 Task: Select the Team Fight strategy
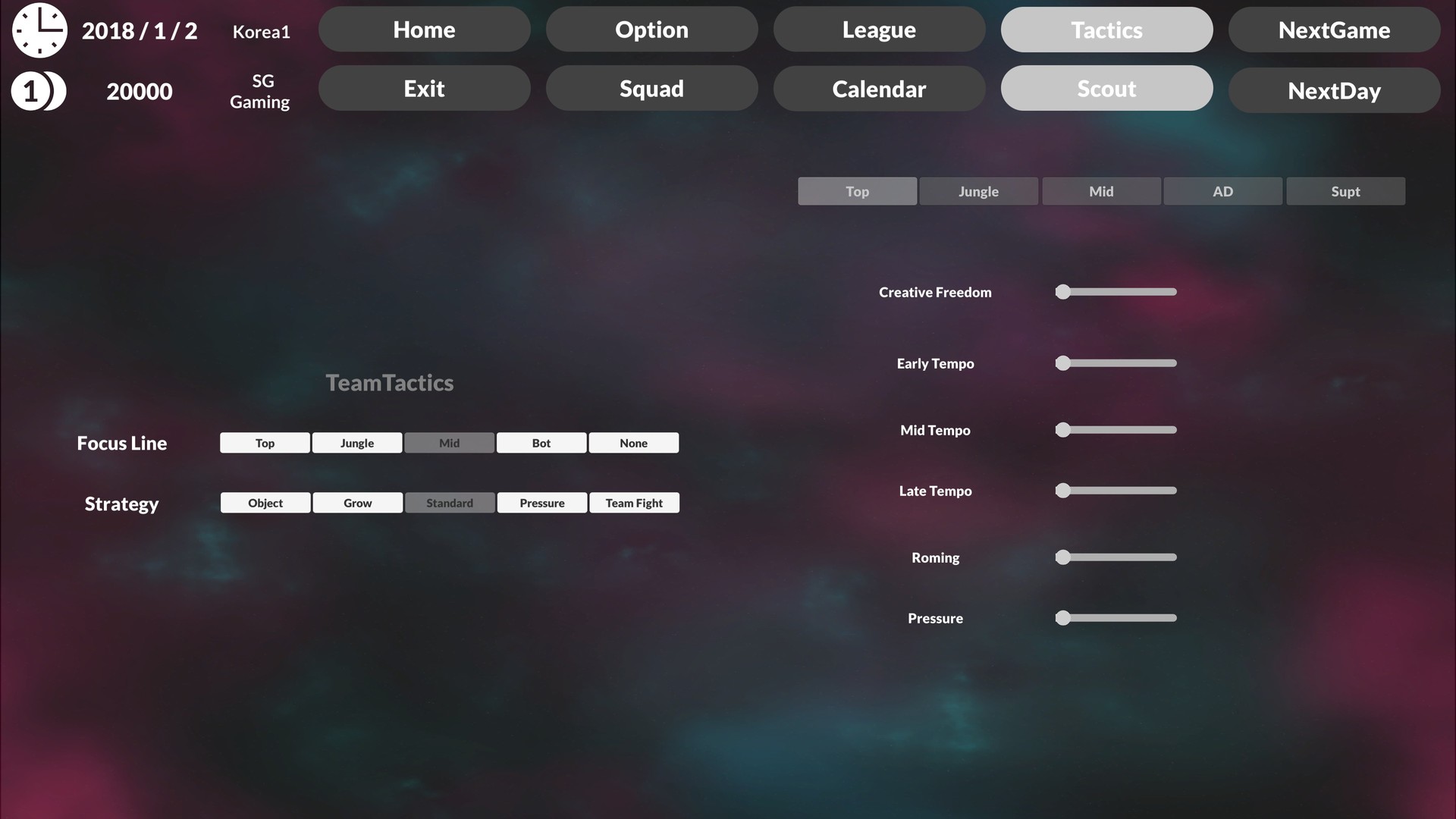[x=633, y=502]
